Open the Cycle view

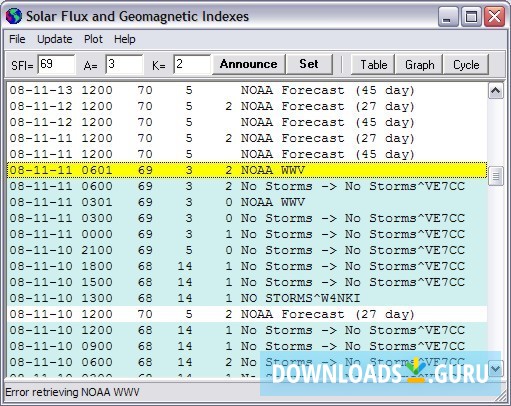[x=466, y=64]
